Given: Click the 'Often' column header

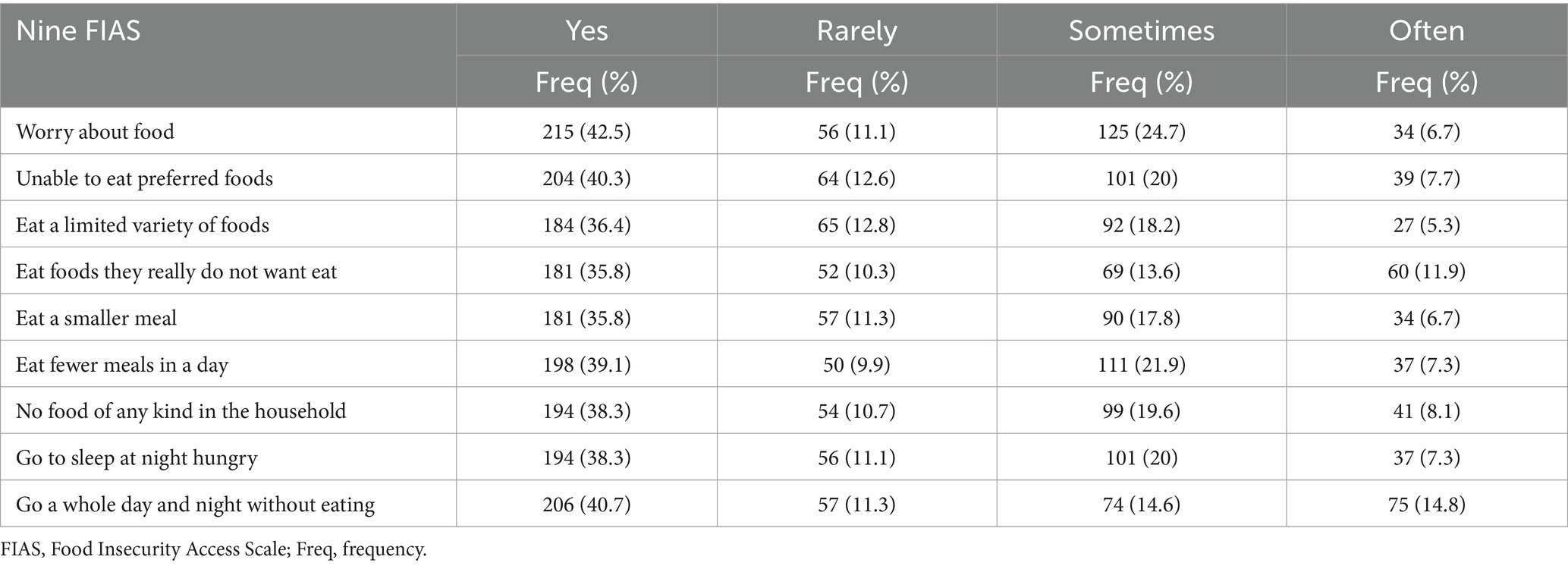Looking at the screenshot, I should 1426,30.
